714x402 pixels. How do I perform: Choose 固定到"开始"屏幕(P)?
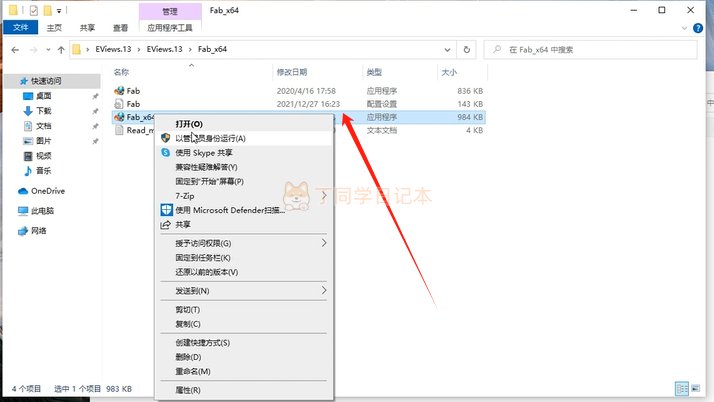coord(244,182)
